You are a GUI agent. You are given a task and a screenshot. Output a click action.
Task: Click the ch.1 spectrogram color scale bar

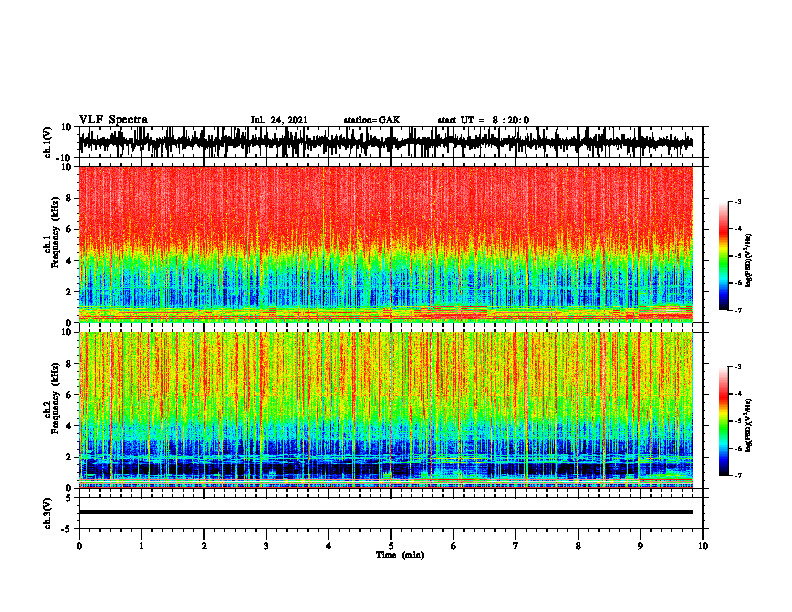[x=723, y=256]
